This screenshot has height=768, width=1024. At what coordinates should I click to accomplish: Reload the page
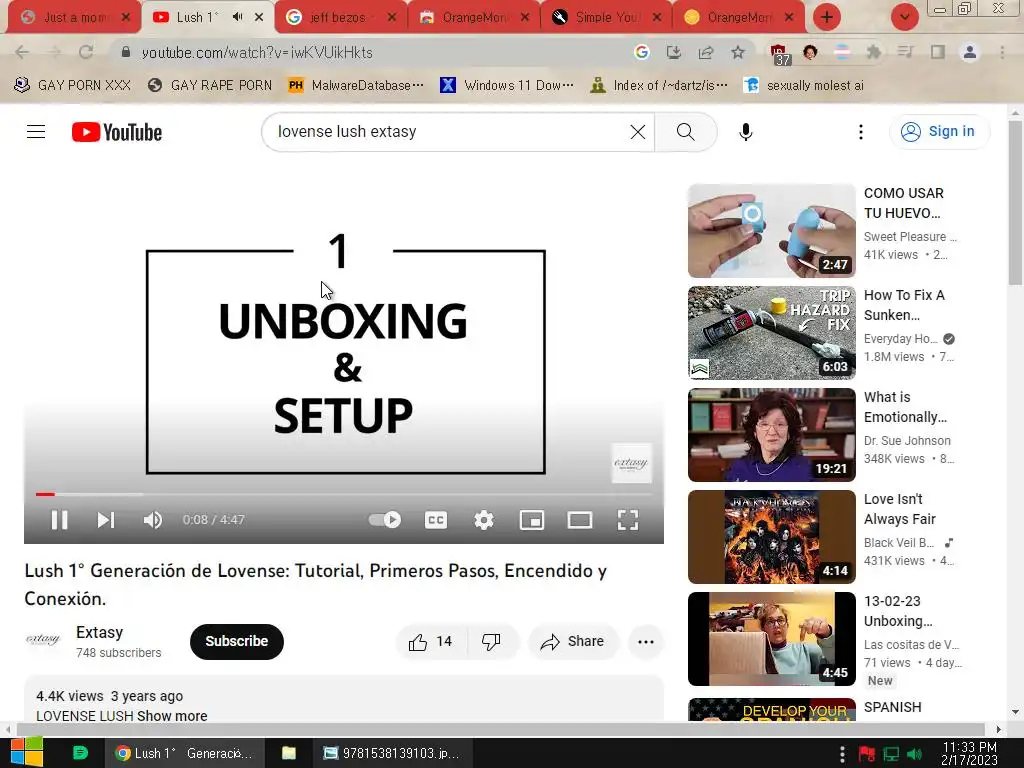[x=86, y=52]
